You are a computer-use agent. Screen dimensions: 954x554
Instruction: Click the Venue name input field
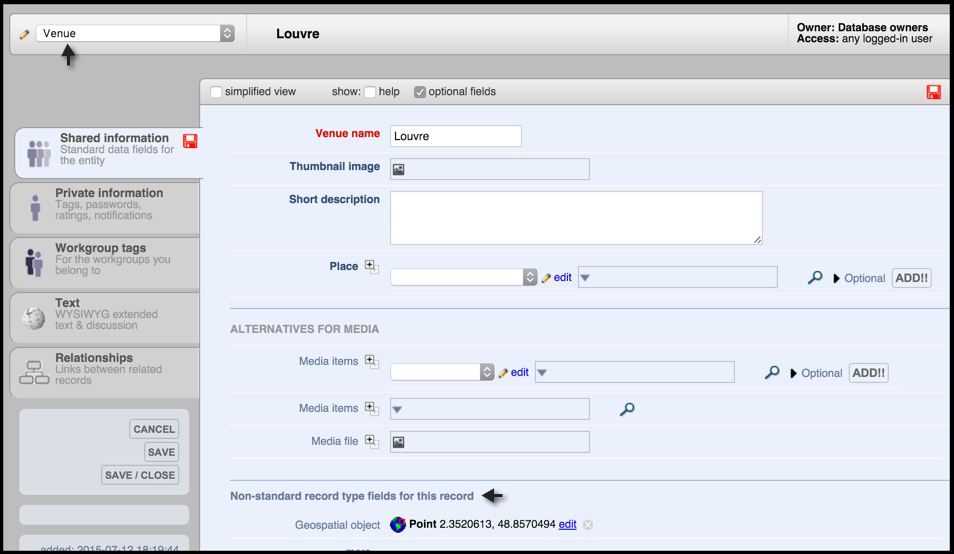[456, 136]
